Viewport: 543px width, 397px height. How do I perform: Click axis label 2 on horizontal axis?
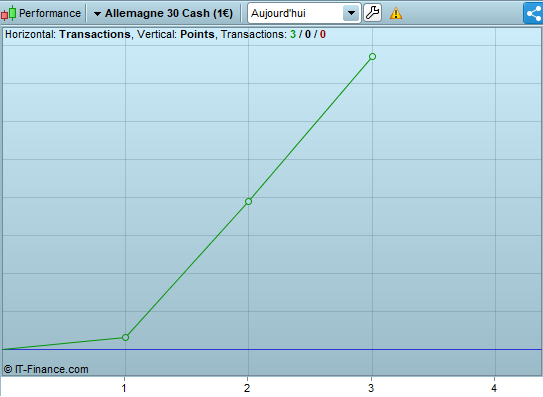click(x=247, y=388)
